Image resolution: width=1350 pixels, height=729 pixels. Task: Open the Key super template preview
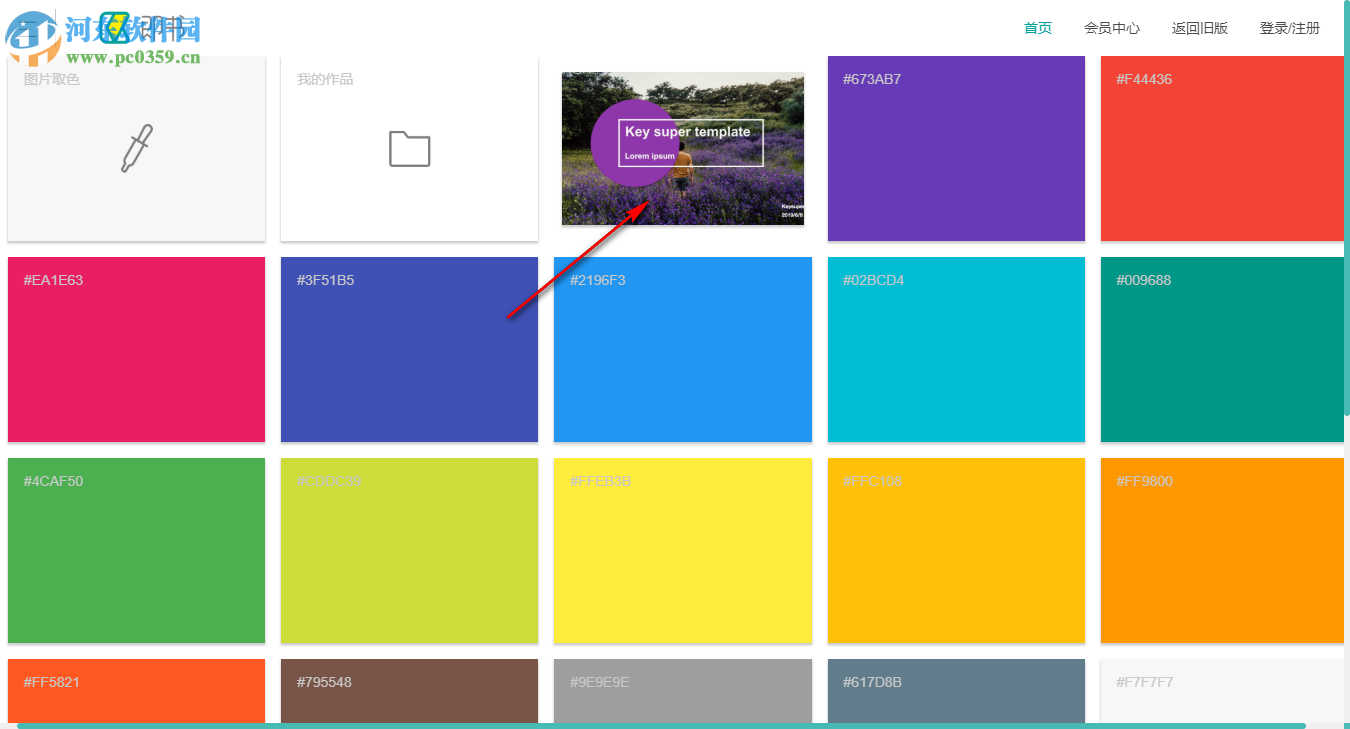683,148
